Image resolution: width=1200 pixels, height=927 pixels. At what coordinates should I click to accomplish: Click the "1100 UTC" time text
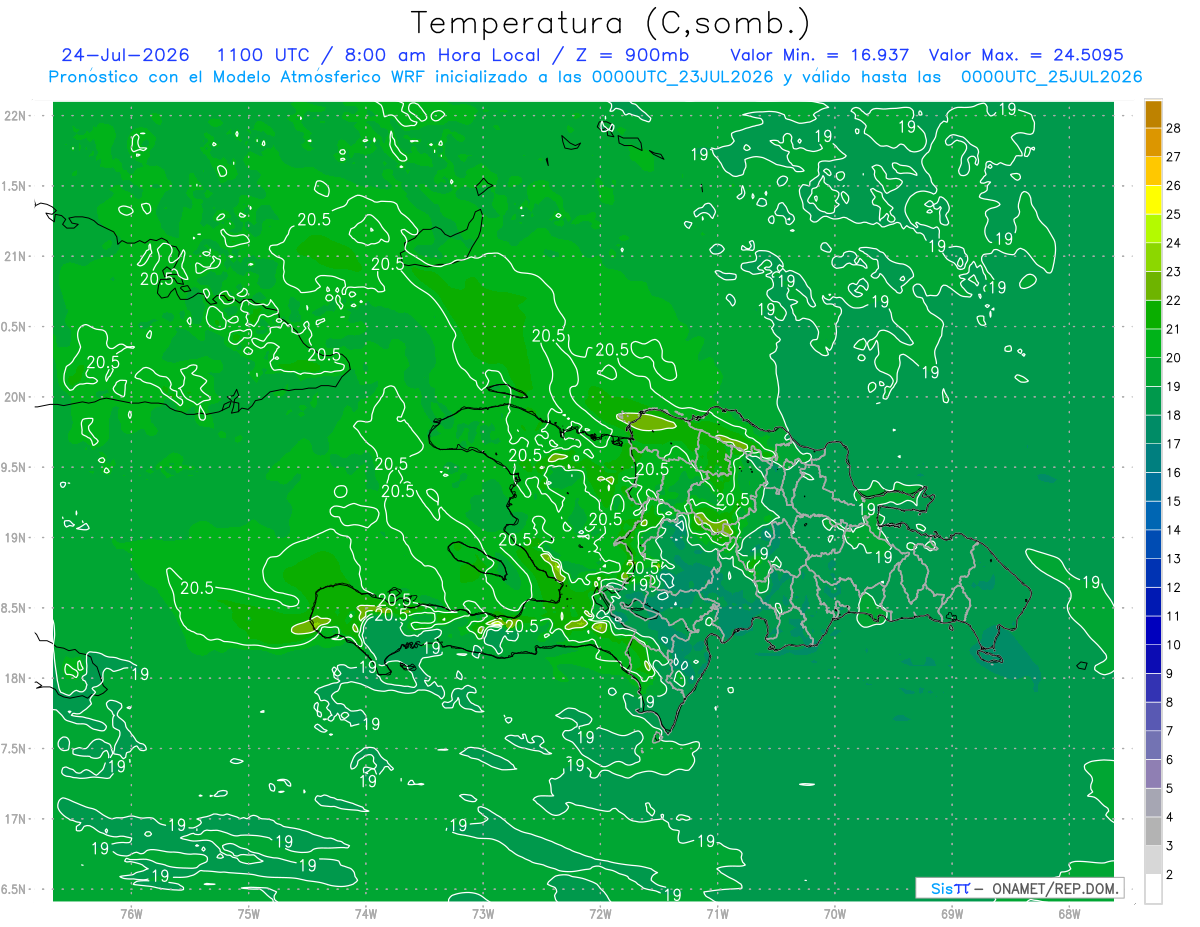click(x=266, y=55)
